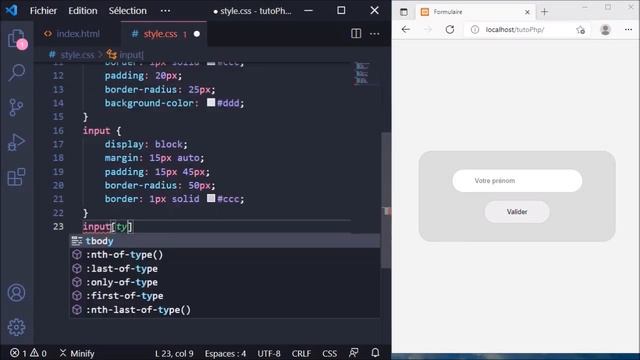Click the feedback icon in status bar

[x=353, y=353]
